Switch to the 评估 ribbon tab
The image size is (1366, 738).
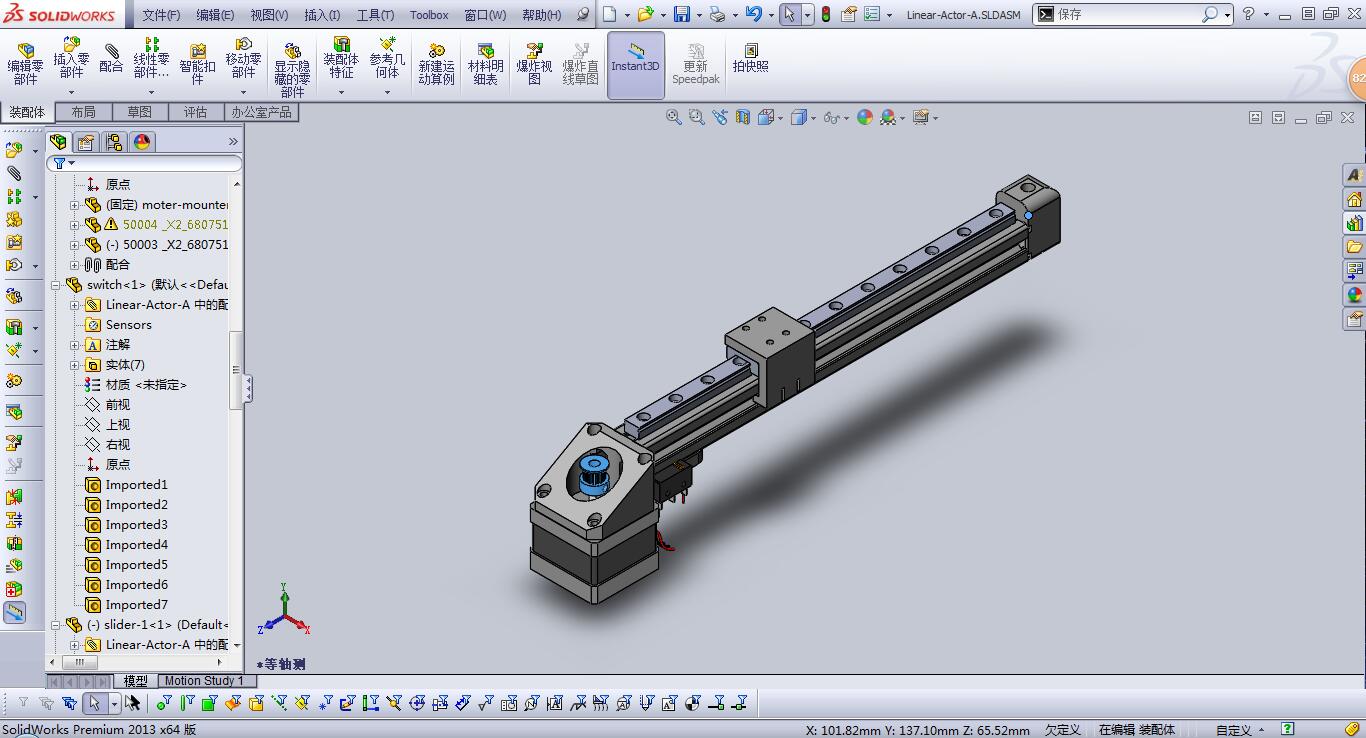pyautogui.click(x=196, y=112)
